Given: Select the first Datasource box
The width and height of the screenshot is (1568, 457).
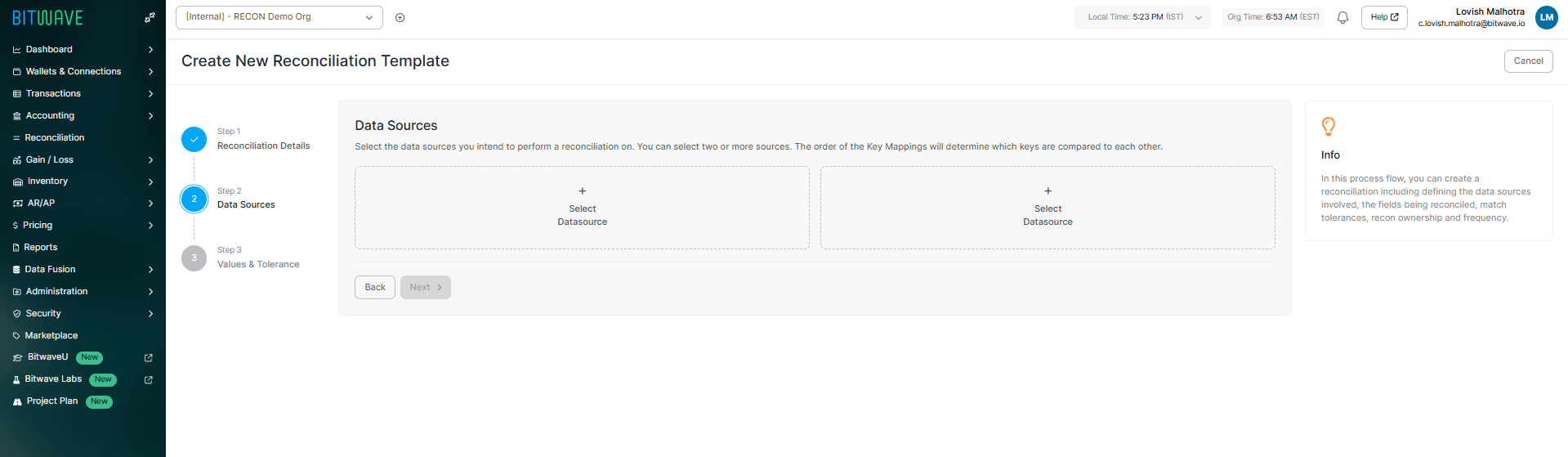Looking at the screenshot, I should (x=582, y=208).
